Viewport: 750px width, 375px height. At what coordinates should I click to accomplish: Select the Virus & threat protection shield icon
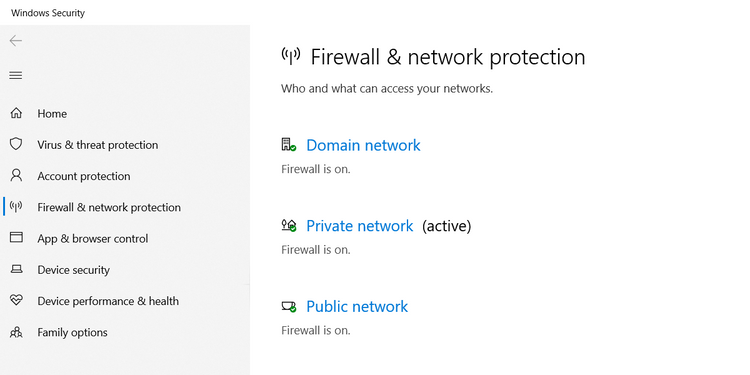(16, 144)
